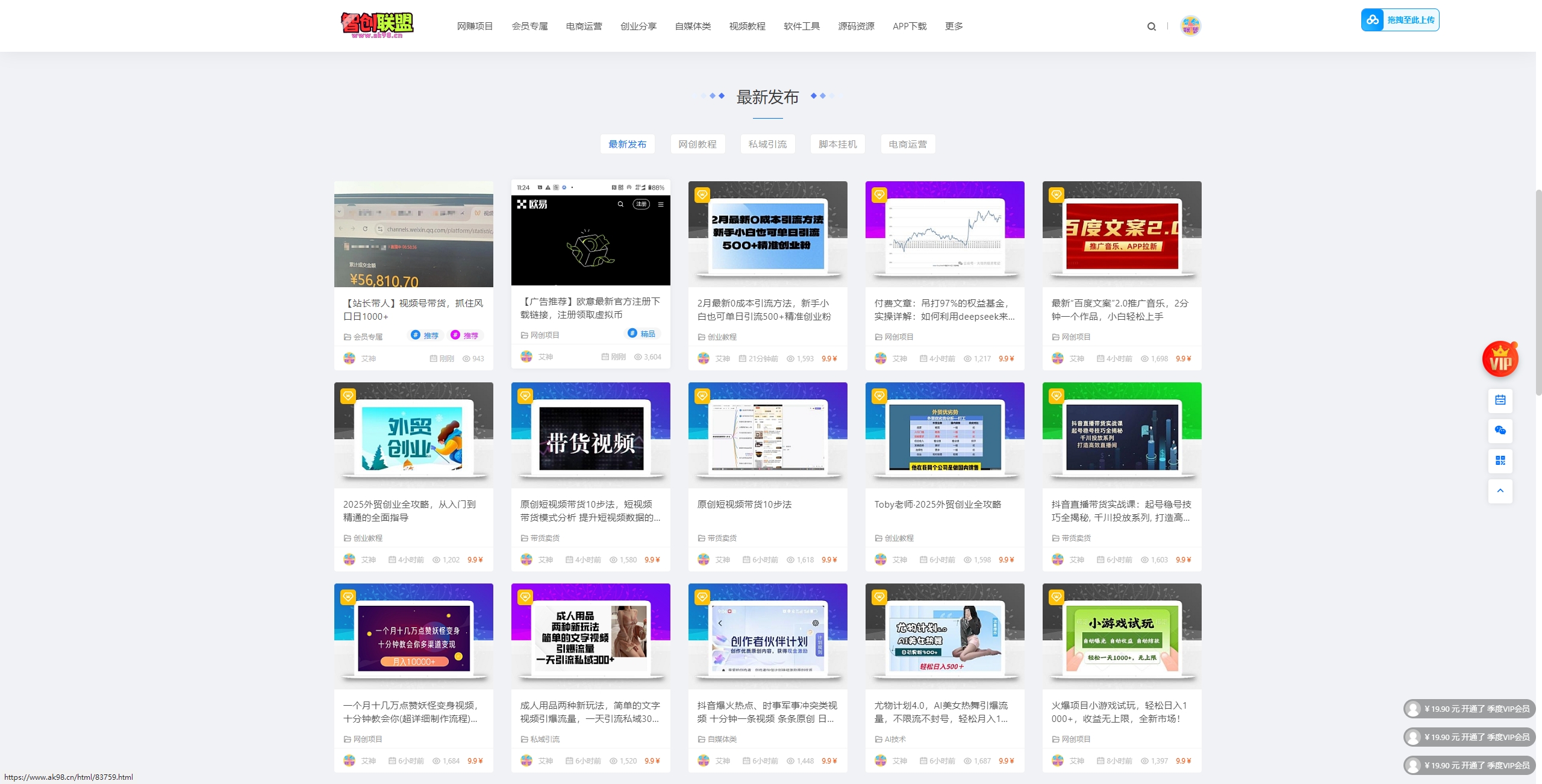This screenshot has width=1542, height=784.
Task: Click the 外贸创业 article thumbnail
Action: pos(413,432)
